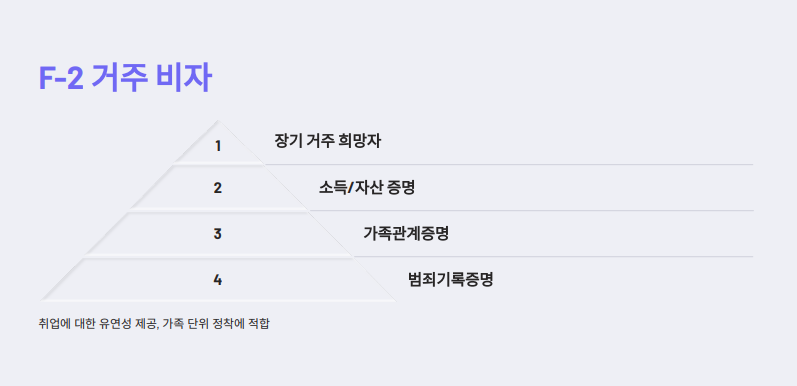Select pyramid level number 1
Image resolution: width=797 pixels, height=386 pixels.
tap(218, 146)
